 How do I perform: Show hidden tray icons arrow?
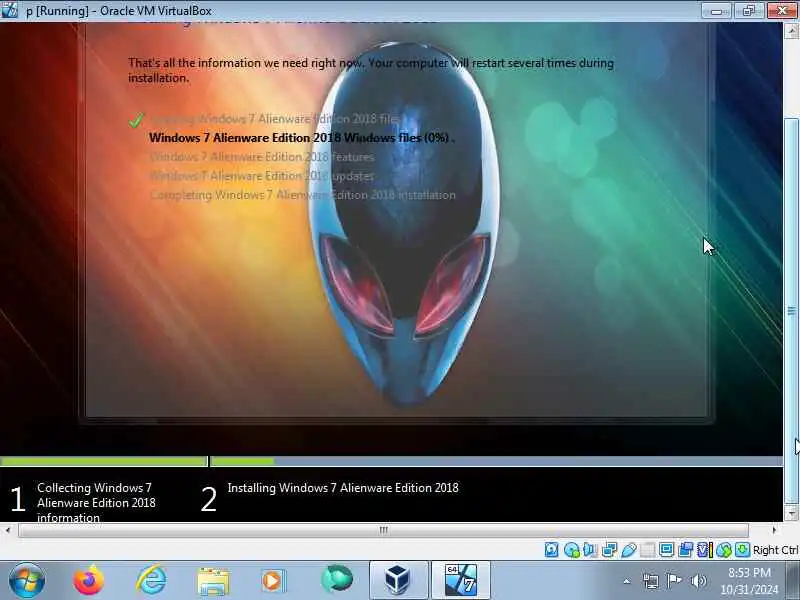click(x=627, y=581)
